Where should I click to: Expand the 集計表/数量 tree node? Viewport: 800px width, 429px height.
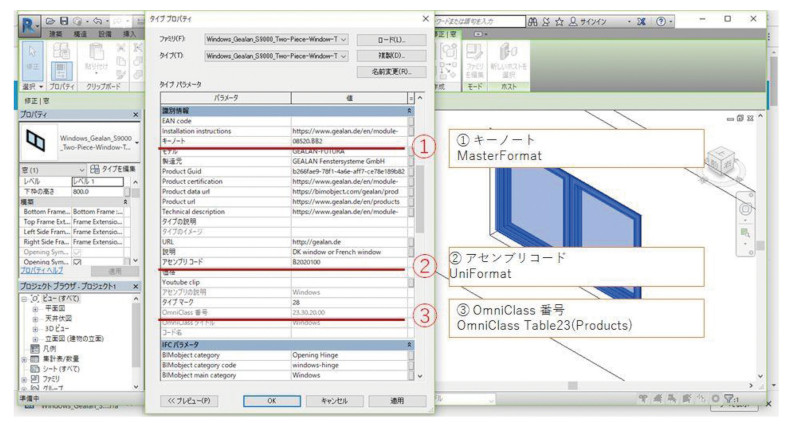click(24, 359)
